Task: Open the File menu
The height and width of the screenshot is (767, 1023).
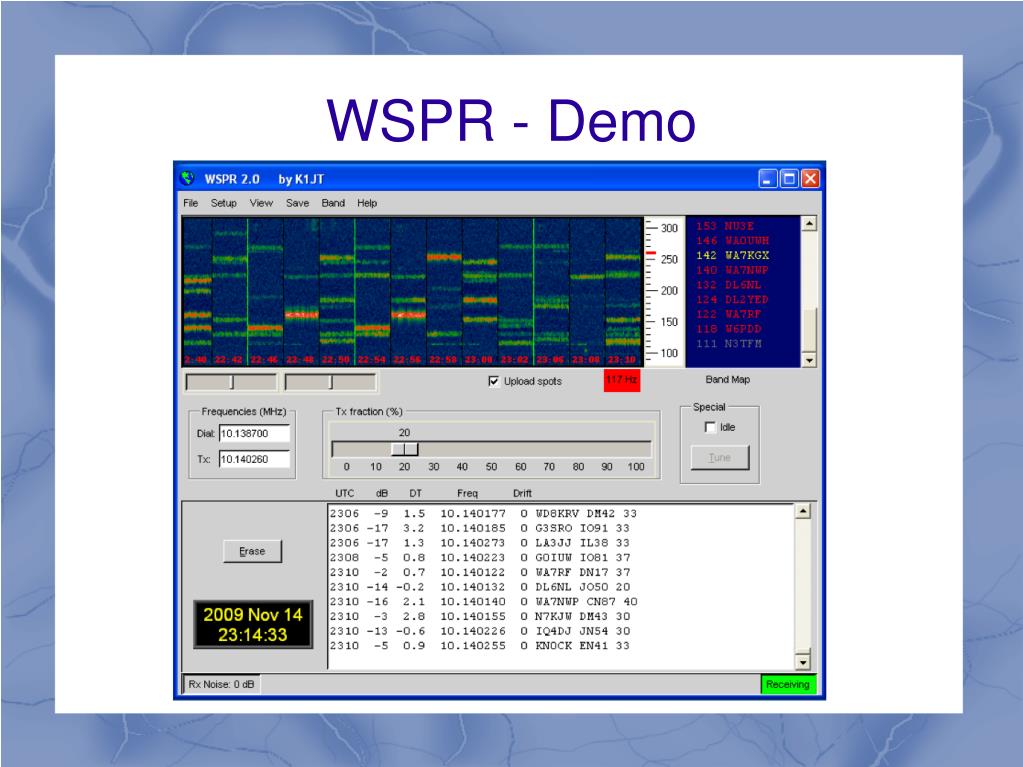Action: [x=191, y=203]
